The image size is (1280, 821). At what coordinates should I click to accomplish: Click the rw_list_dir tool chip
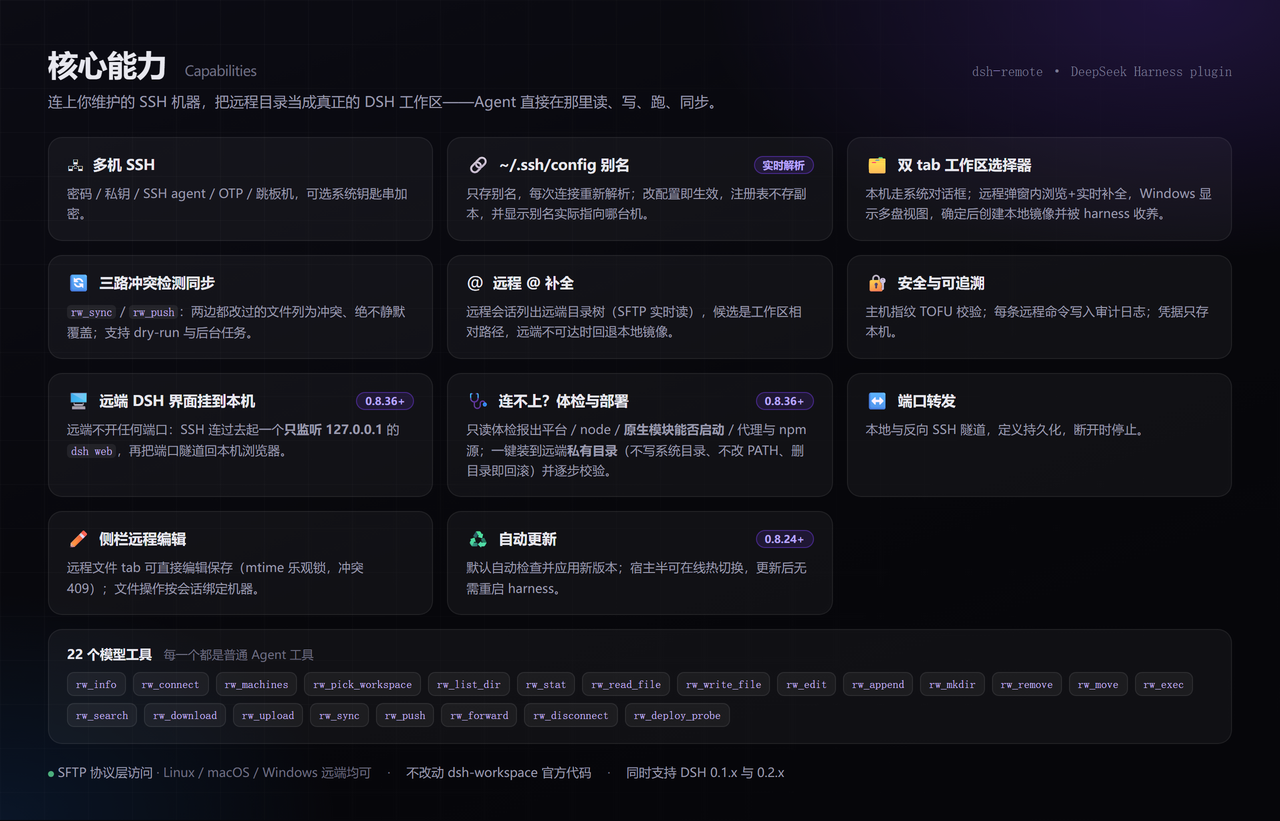click(468, 685)
